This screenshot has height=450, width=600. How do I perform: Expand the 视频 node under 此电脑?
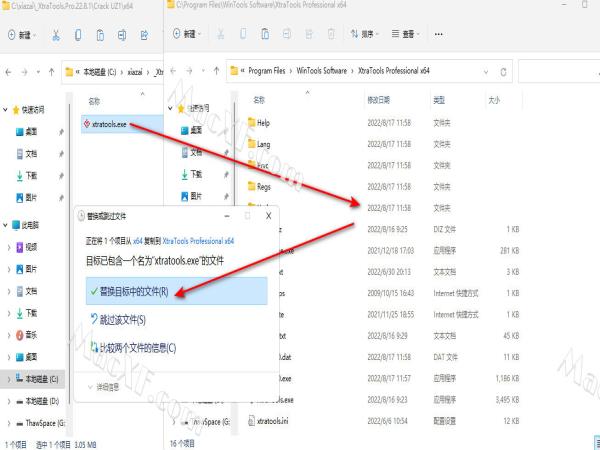point(9,247)
